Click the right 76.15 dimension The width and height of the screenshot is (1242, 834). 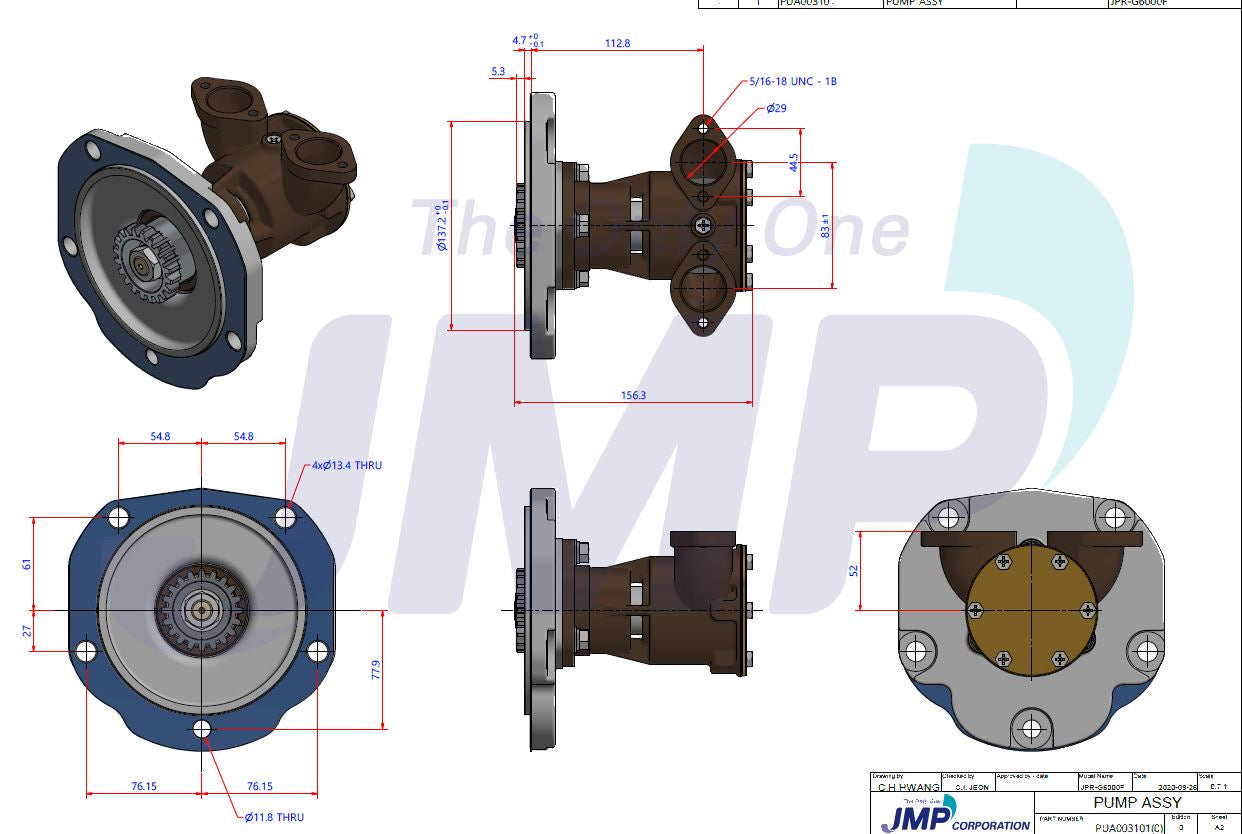260,786
